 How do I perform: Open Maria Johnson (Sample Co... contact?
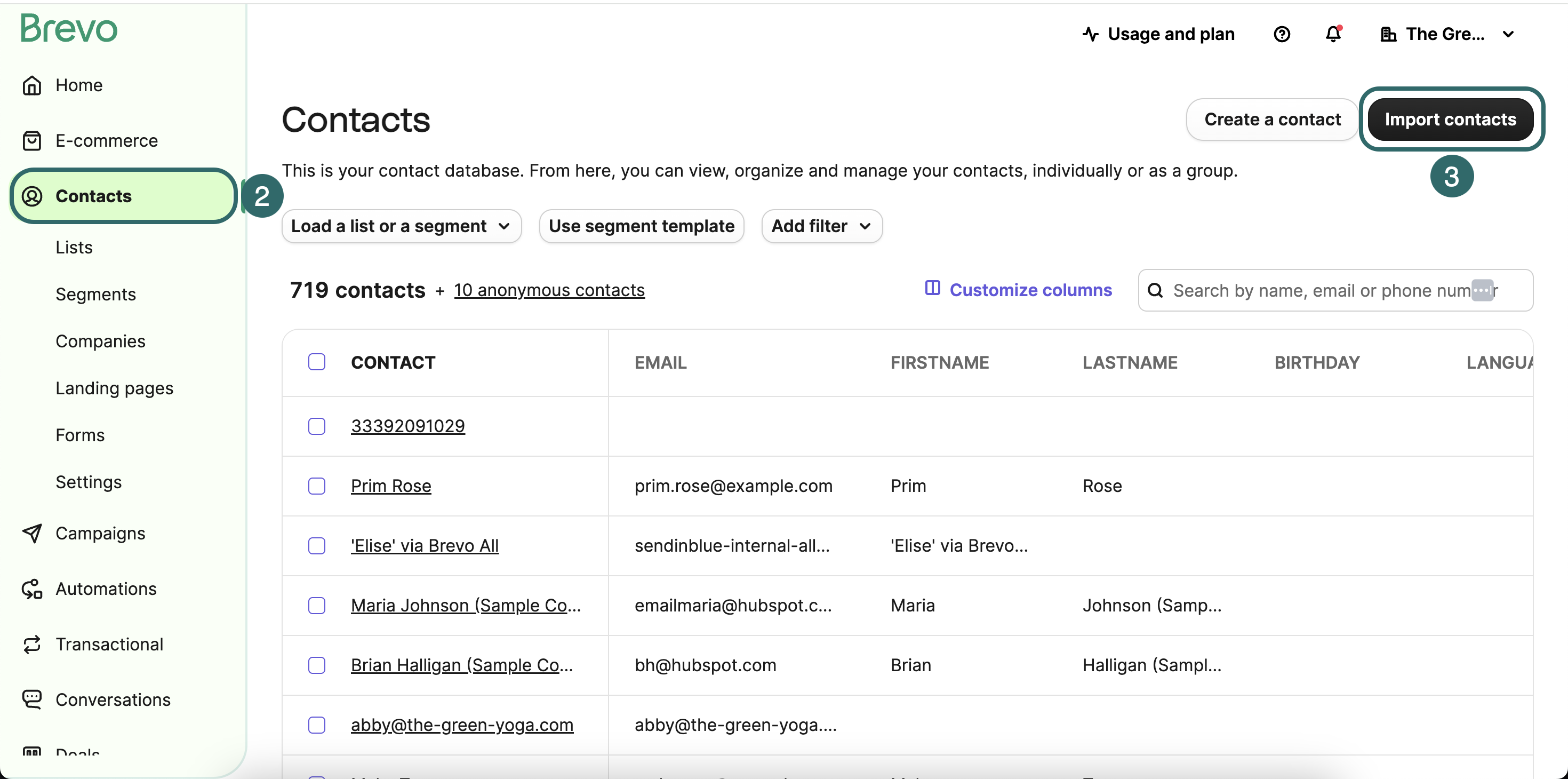click(466, 606)
